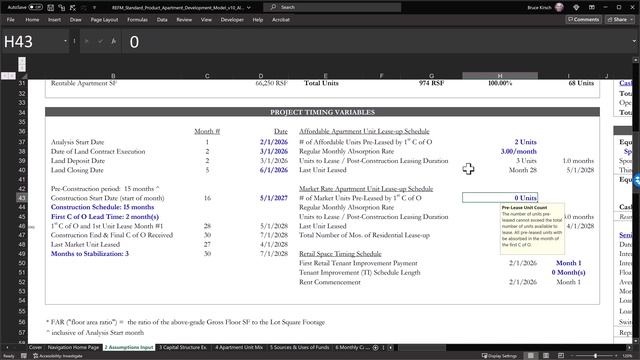Select the column D header
Image resolution: width=640 pixels, height=360 pixels.
point(261,76)
